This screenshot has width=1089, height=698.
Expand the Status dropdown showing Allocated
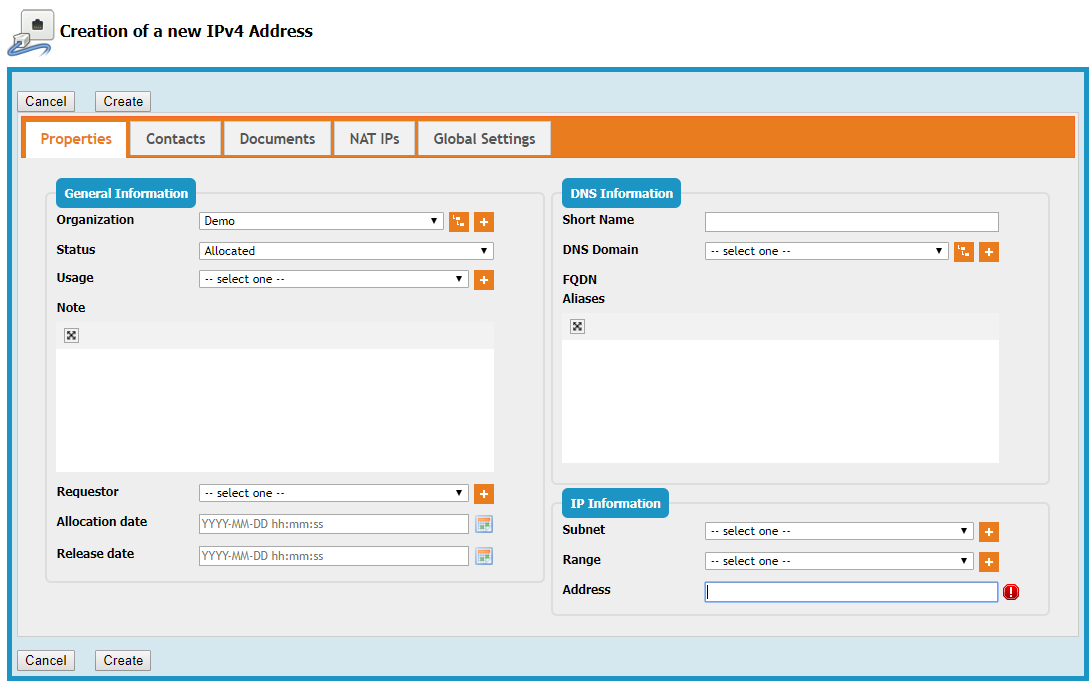346,251
